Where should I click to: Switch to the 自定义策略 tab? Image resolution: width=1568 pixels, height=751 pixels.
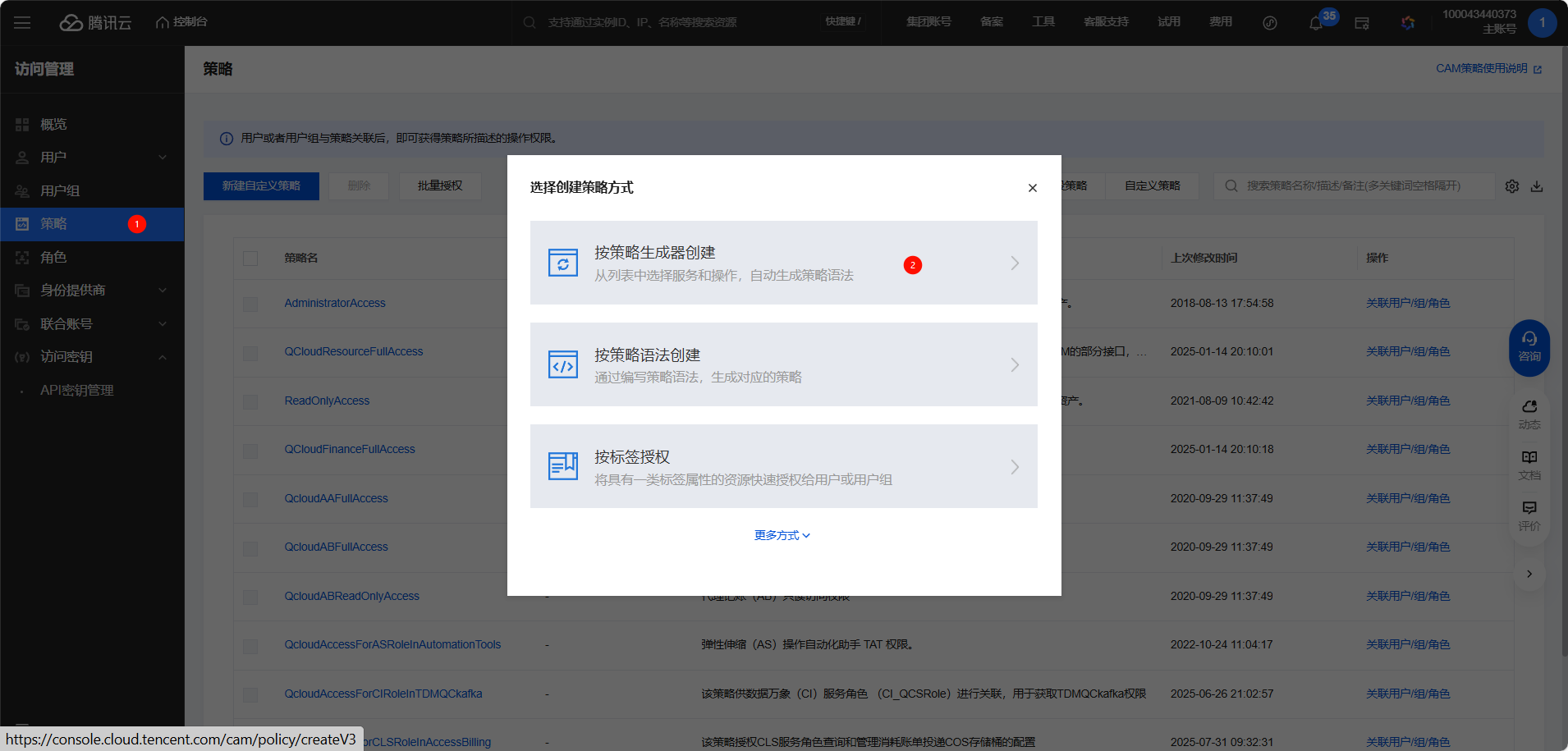pyautogui.click(x=1152, y=186)
